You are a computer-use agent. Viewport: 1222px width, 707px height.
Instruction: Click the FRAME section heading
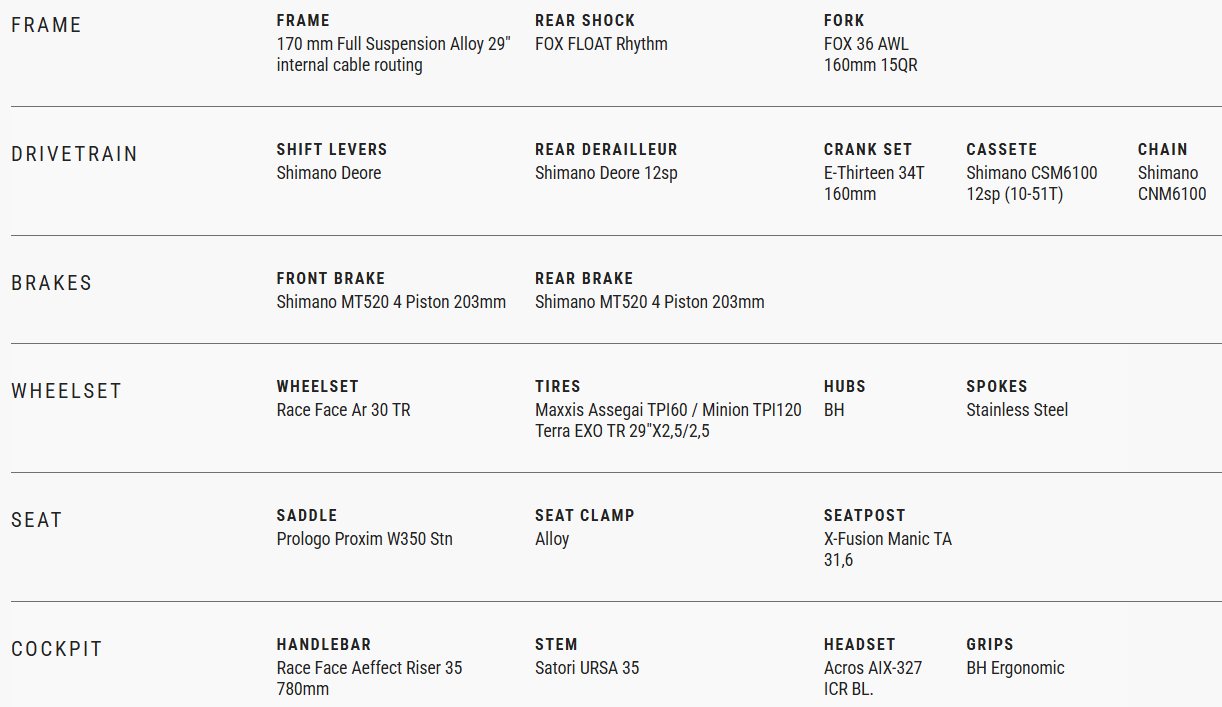(46, 25)
